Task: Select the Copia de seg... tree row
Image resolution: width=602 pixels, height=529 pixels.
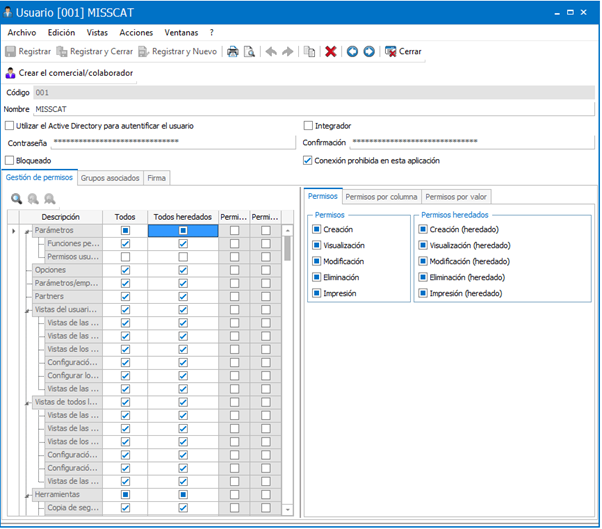Action: tap(73, 508)
